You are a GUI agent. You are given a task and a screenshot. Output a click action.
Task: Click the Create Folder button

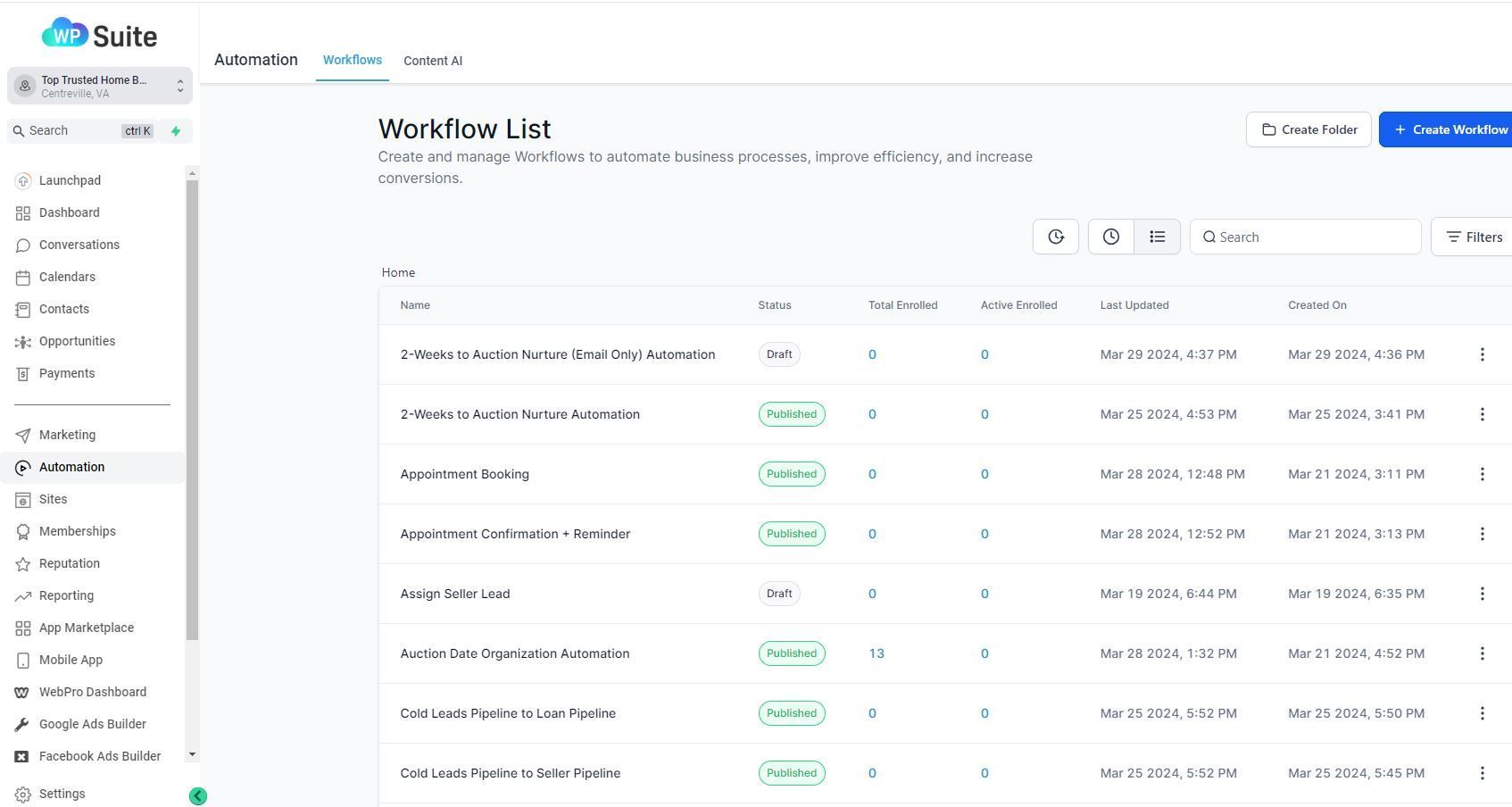(1308, 129)
